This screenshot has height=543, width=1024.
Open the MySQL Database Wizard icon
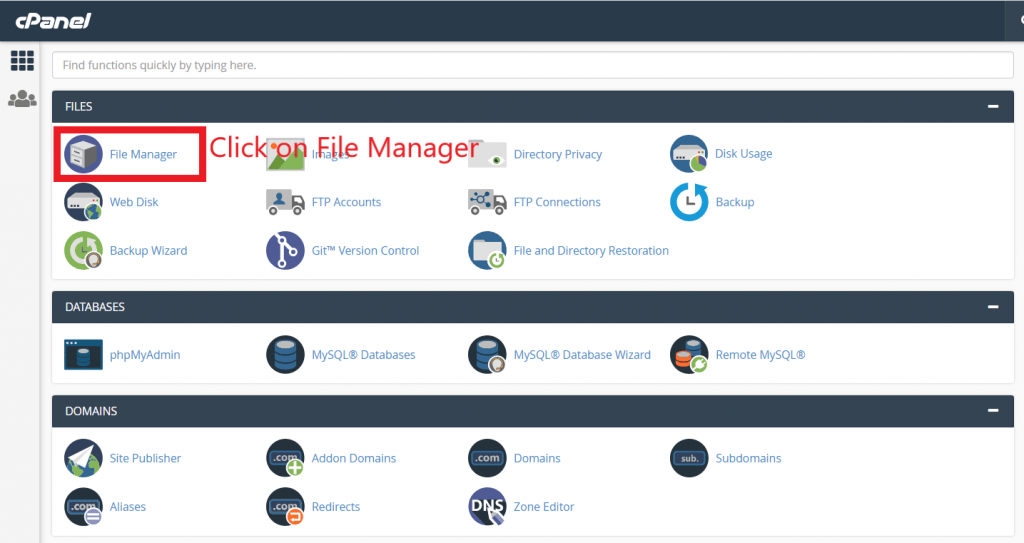click(487, 355)
